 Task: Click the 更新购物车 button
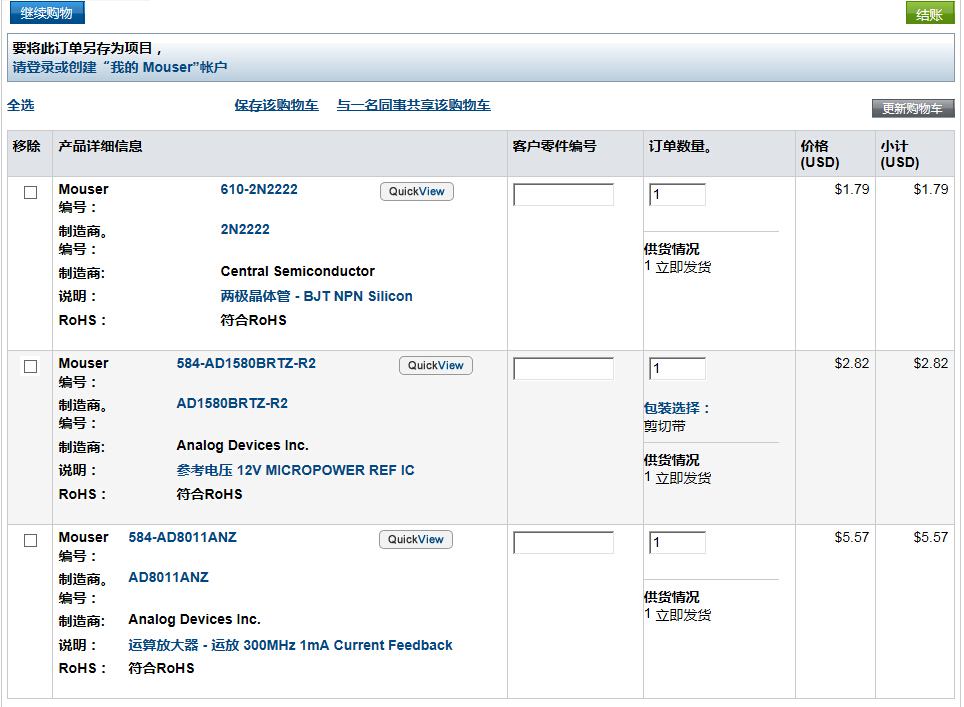[x=913, y=108]
